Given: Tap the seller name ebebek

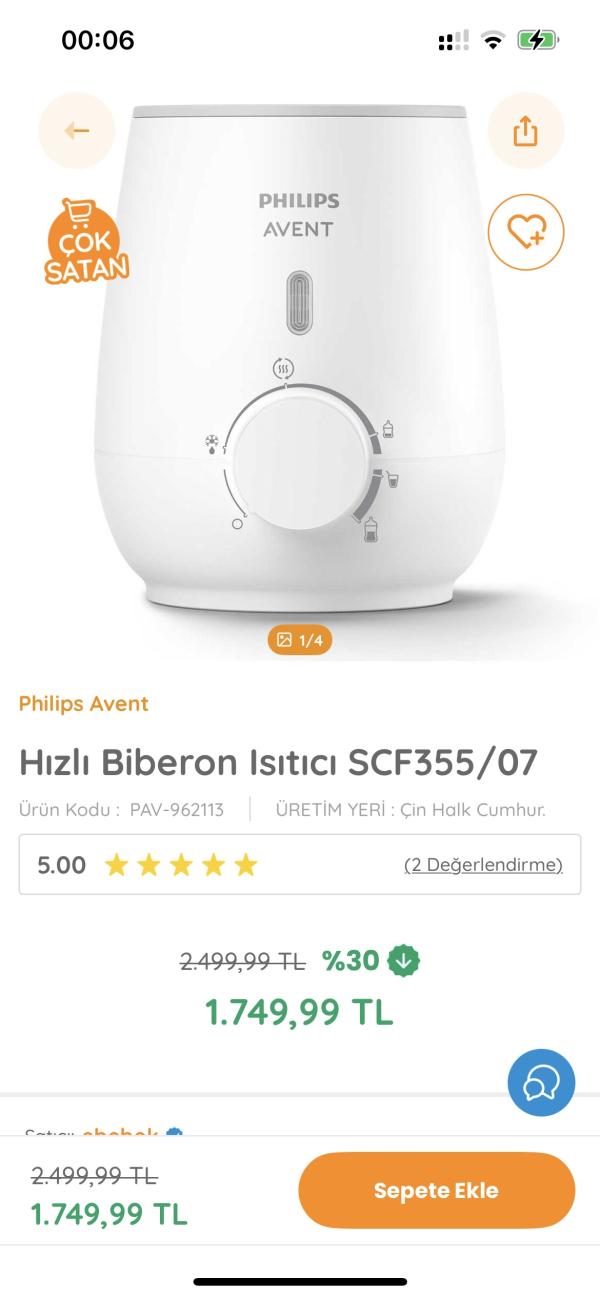Looking at the screenshot, I should tap(120, 1134).
